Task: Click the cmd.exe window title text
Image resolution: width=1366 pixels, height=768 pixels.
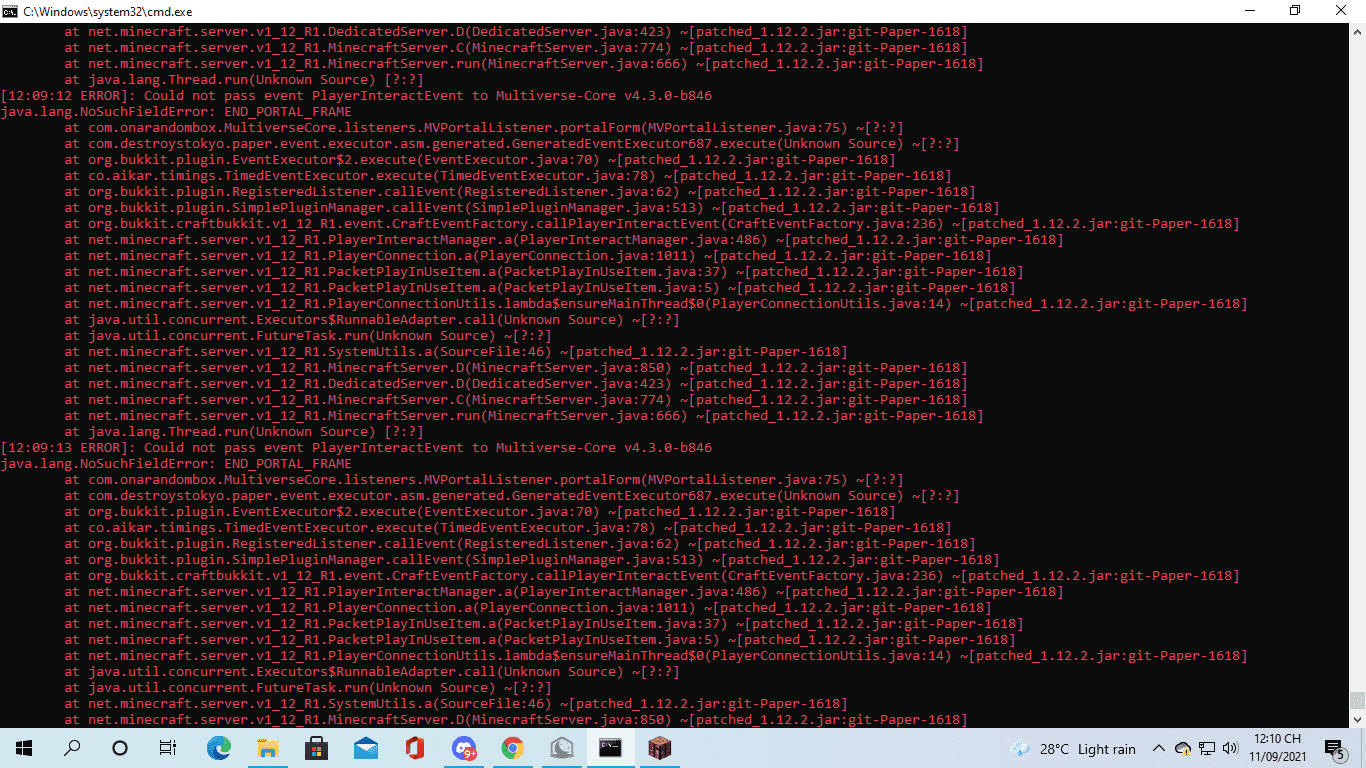Action: coord(108,11)
